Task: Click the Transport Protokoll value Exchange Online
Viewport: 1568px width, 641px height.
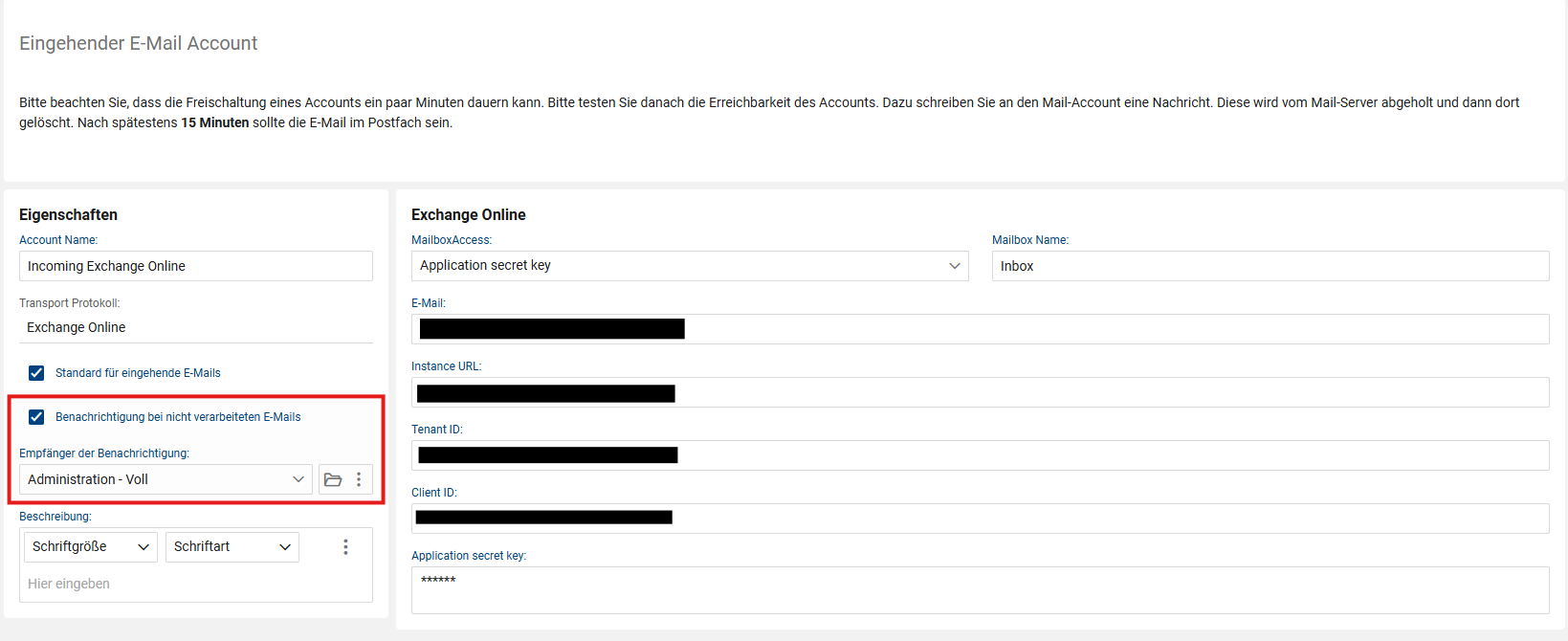Action: (x=77, y=327)
